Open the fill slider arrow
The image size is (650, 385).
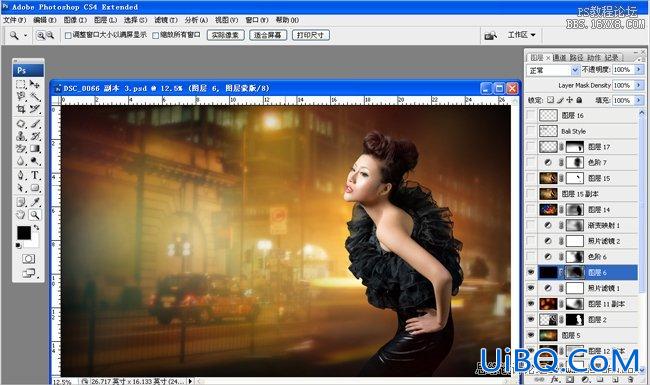pyautogui.click(x=638, y=100)
